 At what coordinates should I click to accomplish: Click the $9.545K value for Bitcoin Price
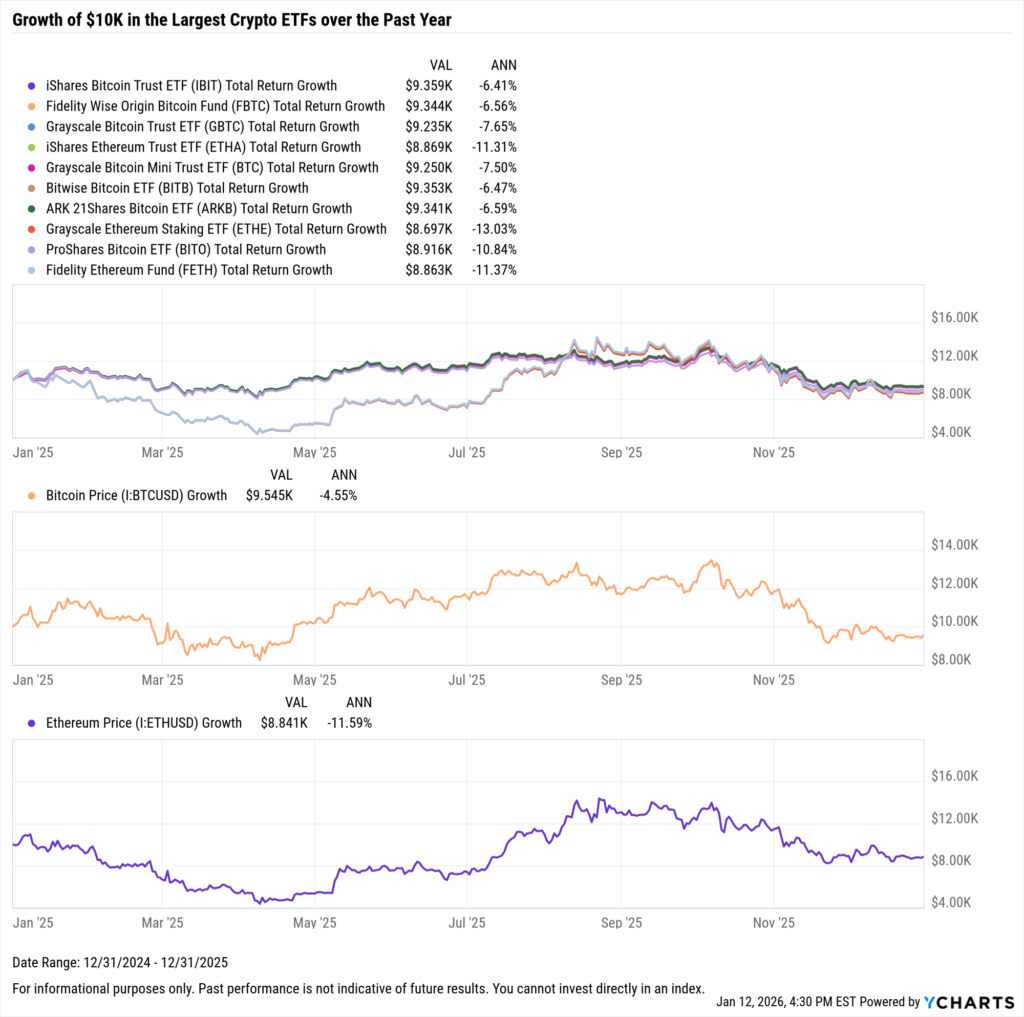269,495
